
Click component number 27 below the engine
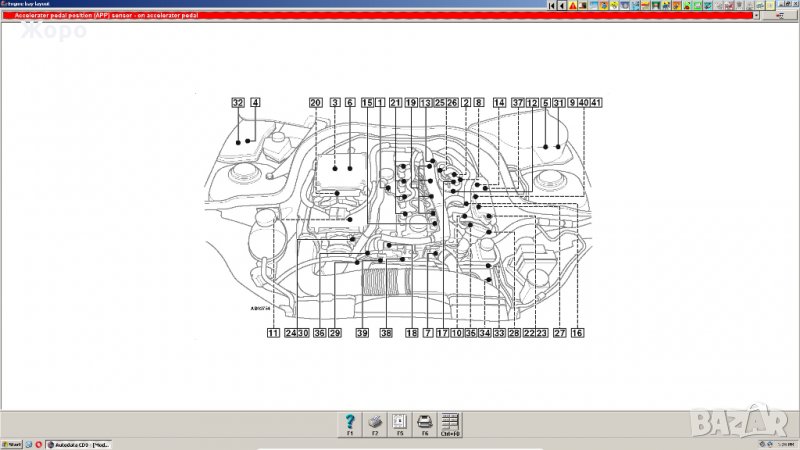point(559,332)
